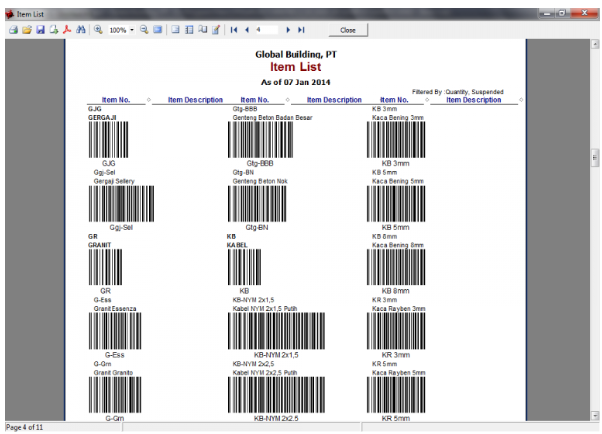Viewport: 602px width, 434px height.
Task: Click the vertical scrollbar thumb
Action: (x=596, y=157)
